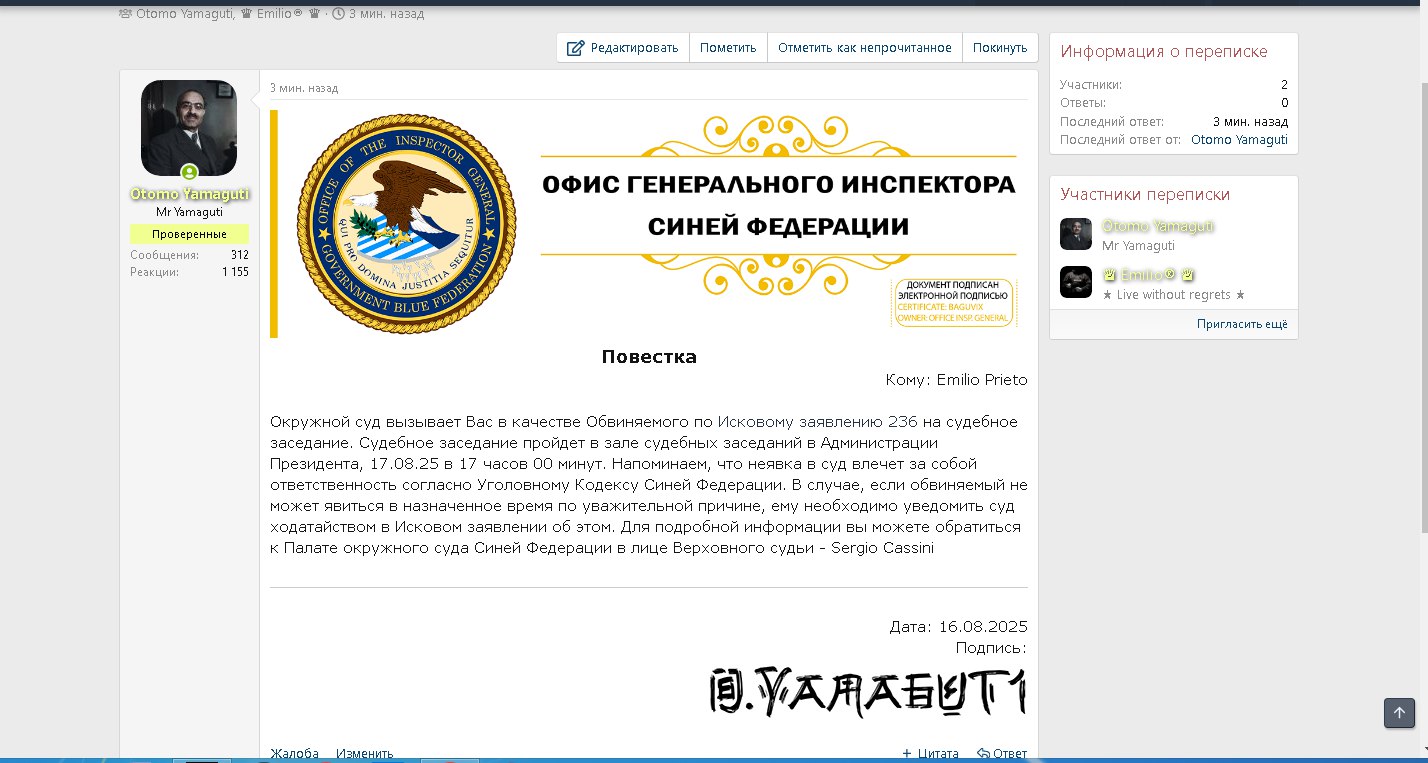Quote the post with Цитата
This screenshot has width=1428, height=763.
pos(930,754)
